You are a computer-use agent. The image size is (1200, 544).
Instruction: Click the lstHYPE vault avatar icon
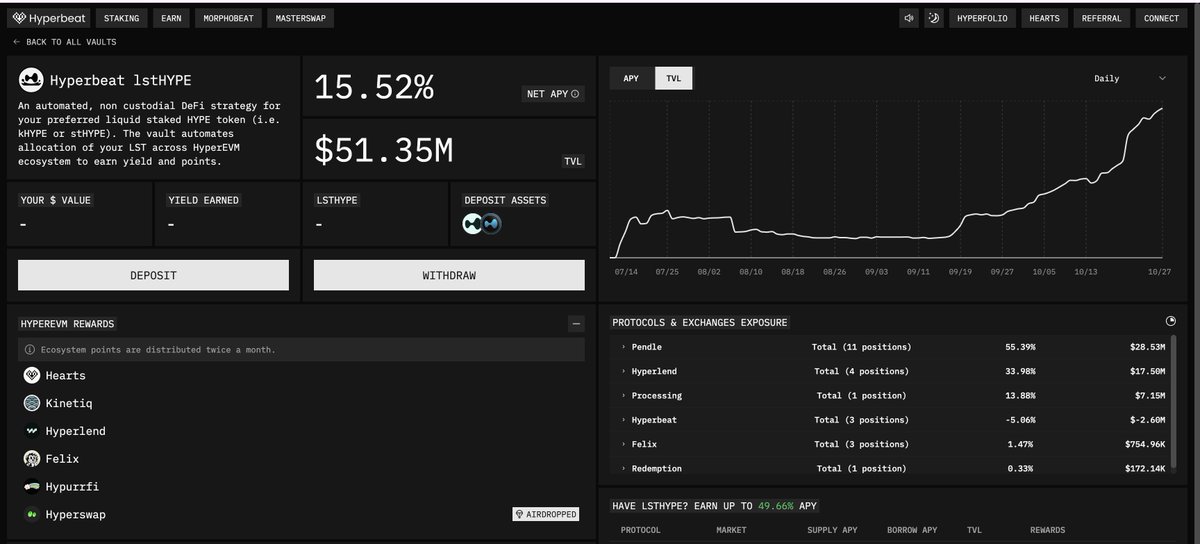pyautogui.click(x=31, y=80)
